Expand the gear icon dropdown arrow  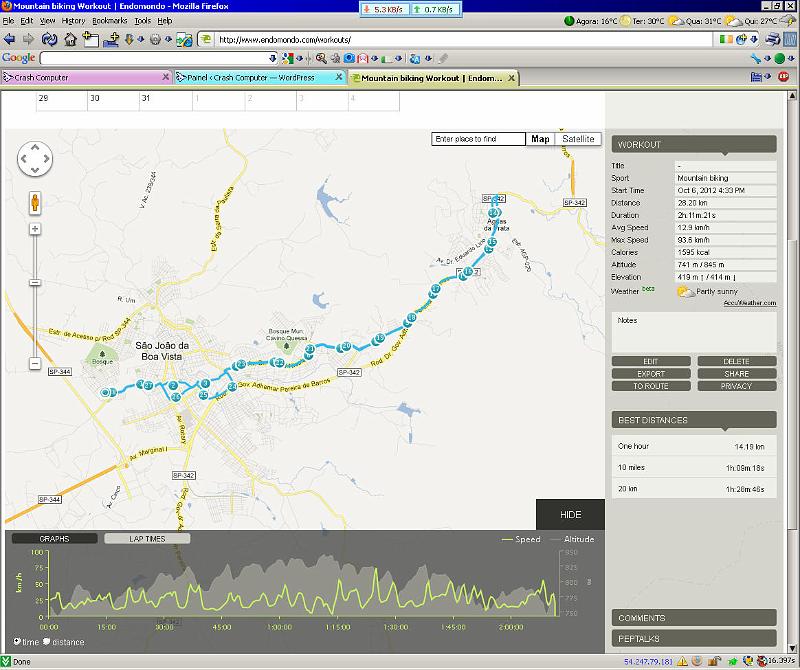(168, 39)
